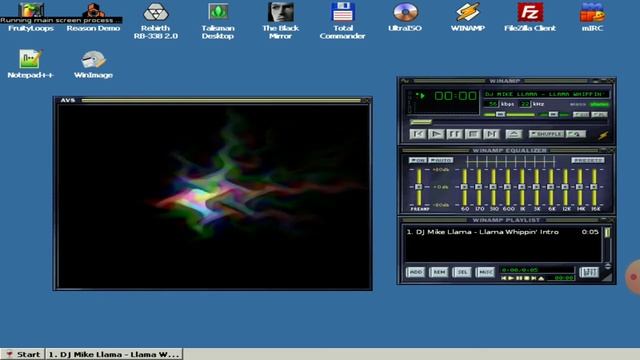Image resolution: width=640 pixels, height=360 pixels.
Task: Toggle the equalizer ON button
Action: (418, 160)
